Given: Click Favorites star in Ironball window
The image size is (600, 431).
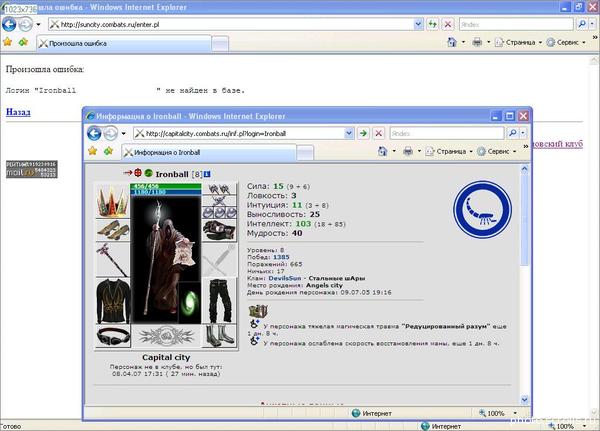Looking at the screenshot, I should [93, 151].
